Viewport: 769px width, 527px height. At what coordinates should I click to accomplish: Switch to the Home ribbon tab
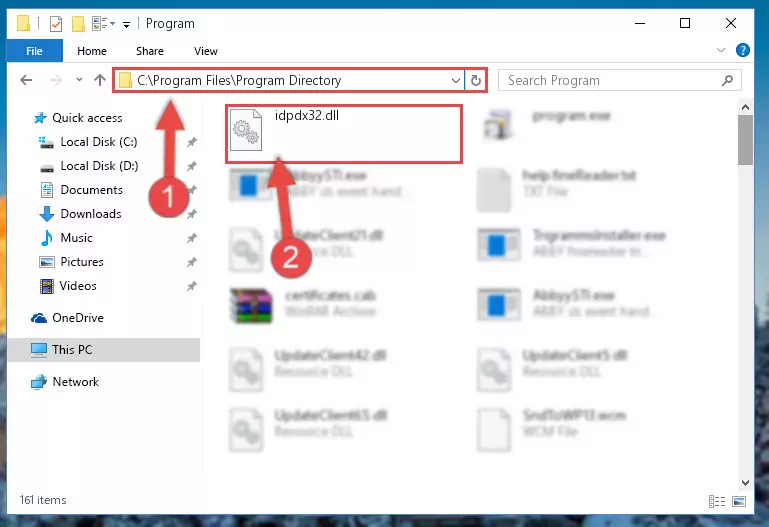click(92, 51)
